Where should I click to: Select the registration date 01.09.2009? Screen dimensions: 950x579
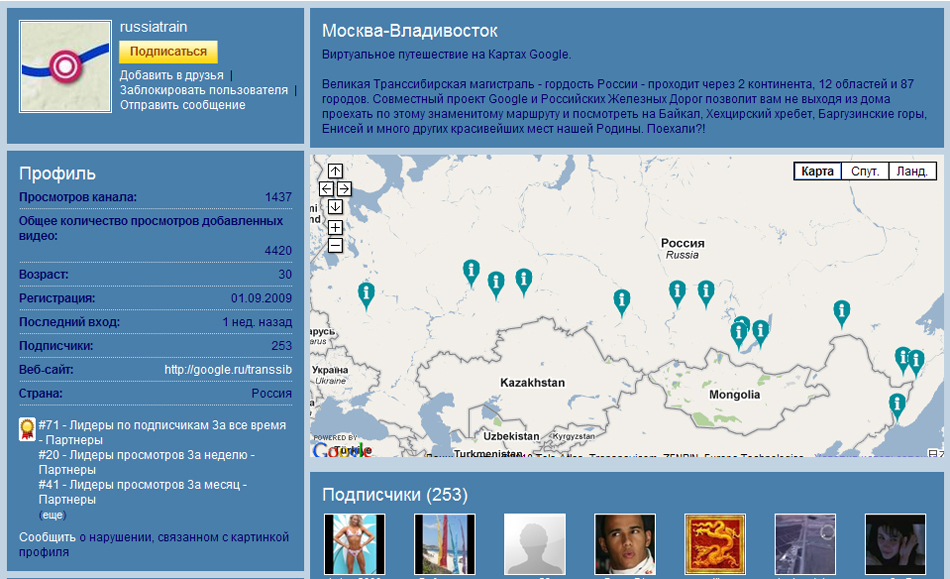point(261,298)
